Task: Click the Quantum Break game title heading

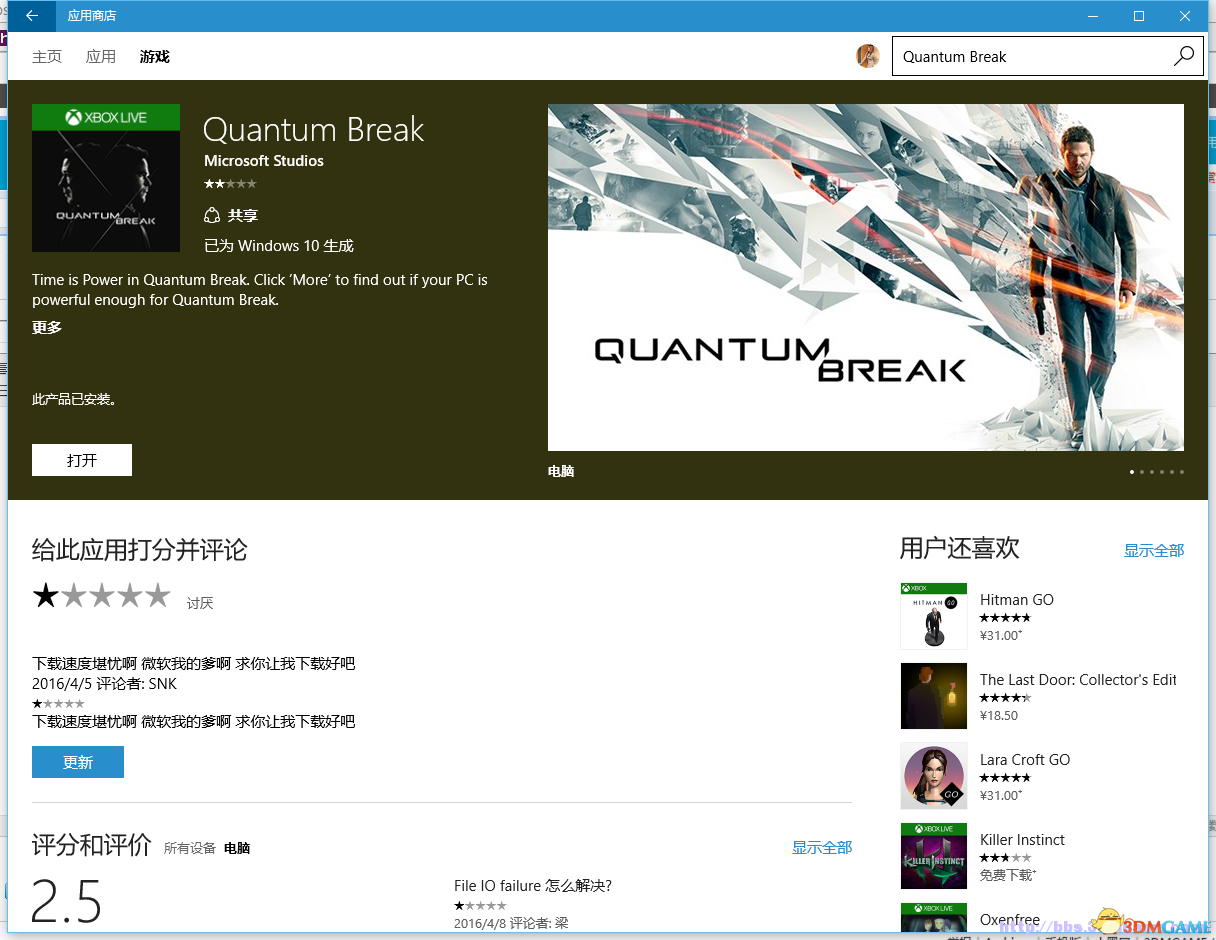Action: point(314,130)
